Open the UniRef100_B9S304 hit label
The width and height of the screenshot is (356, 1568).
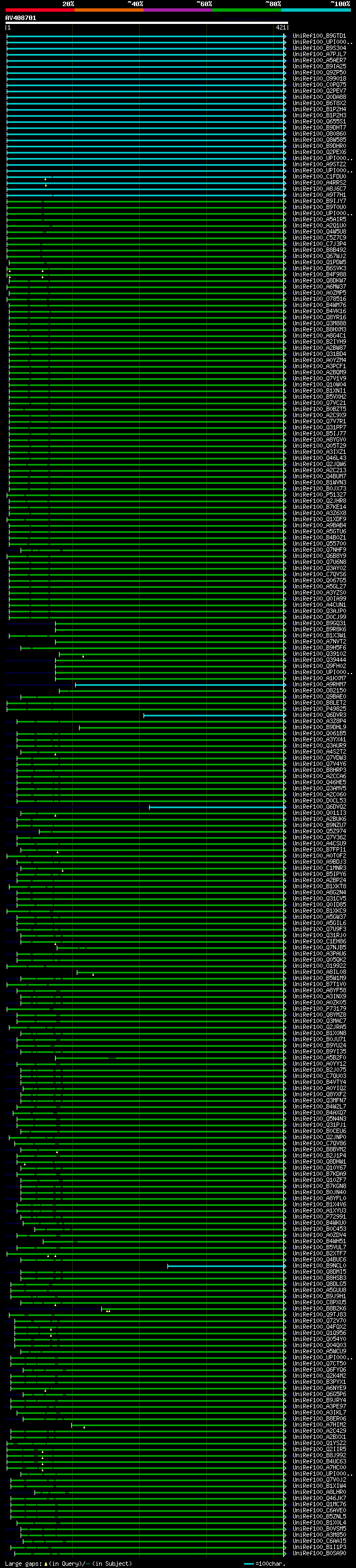[x=319, y=48]
